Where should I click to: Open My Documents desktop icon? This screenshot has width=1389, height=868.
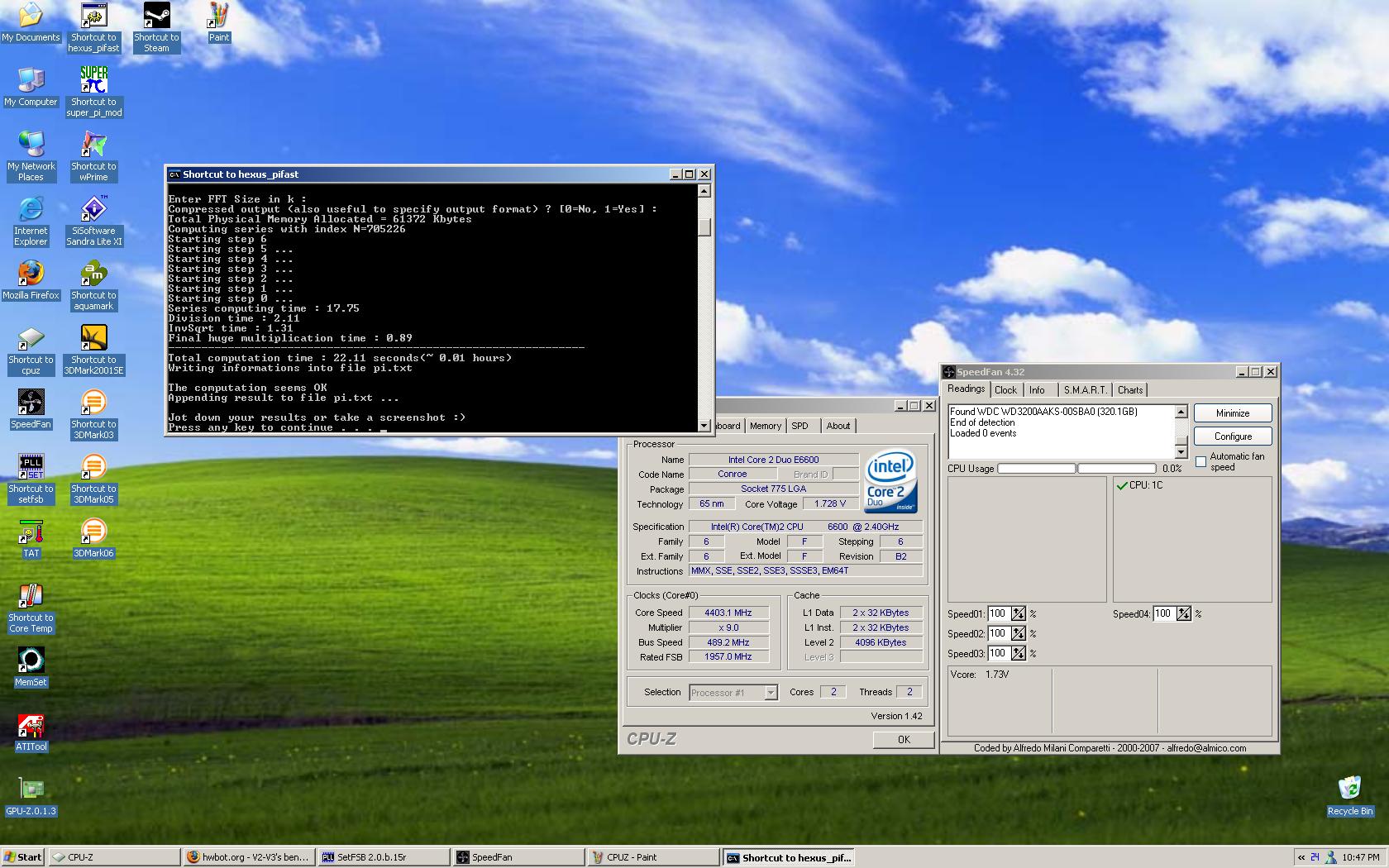point(31,22)
